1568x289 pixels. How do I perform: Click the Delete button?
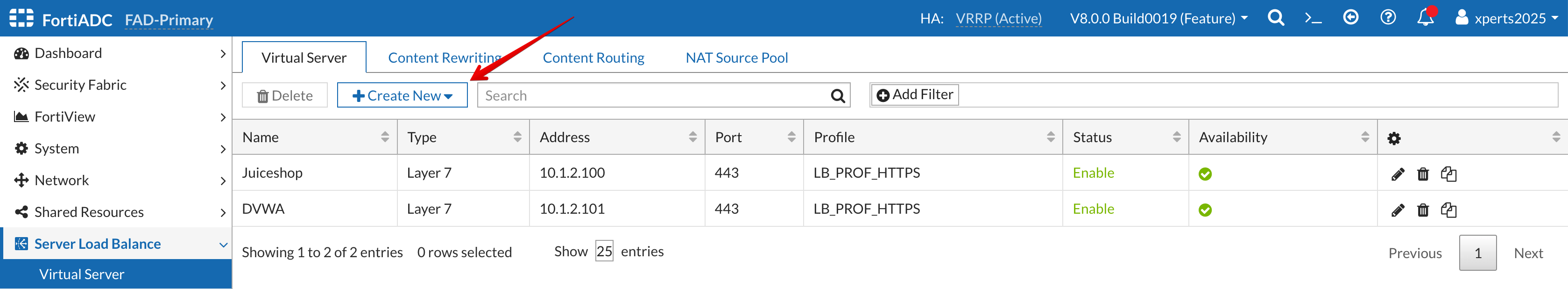[x=284, y=95]
